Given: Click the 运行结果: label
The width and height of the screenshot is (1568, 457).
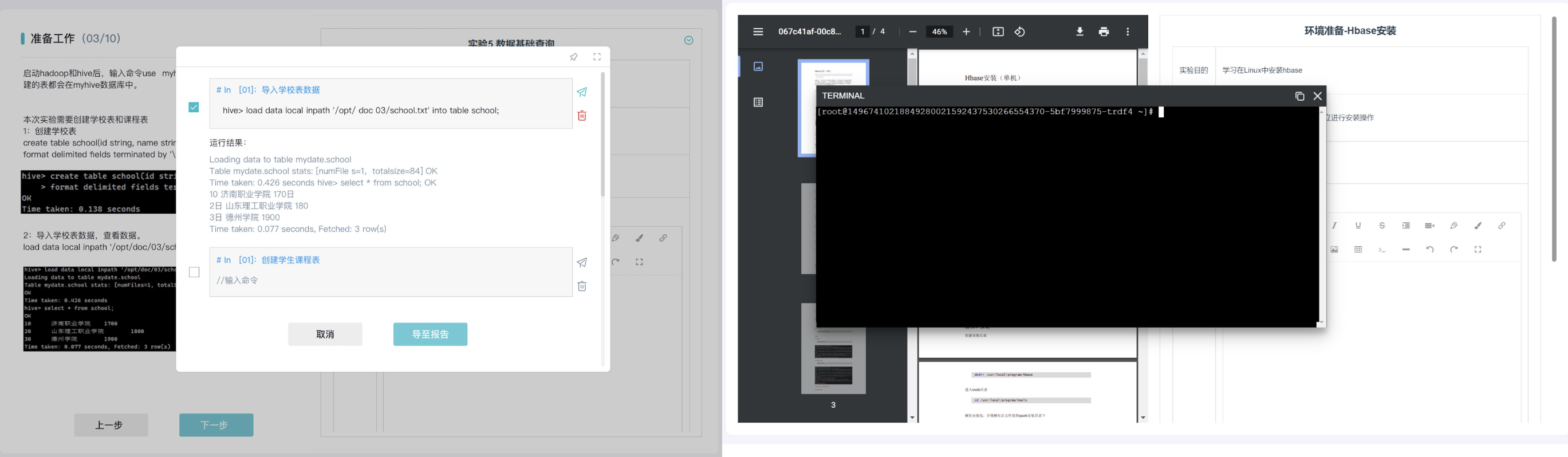Looking at the screenshot, I should click(x=228, y=143).
